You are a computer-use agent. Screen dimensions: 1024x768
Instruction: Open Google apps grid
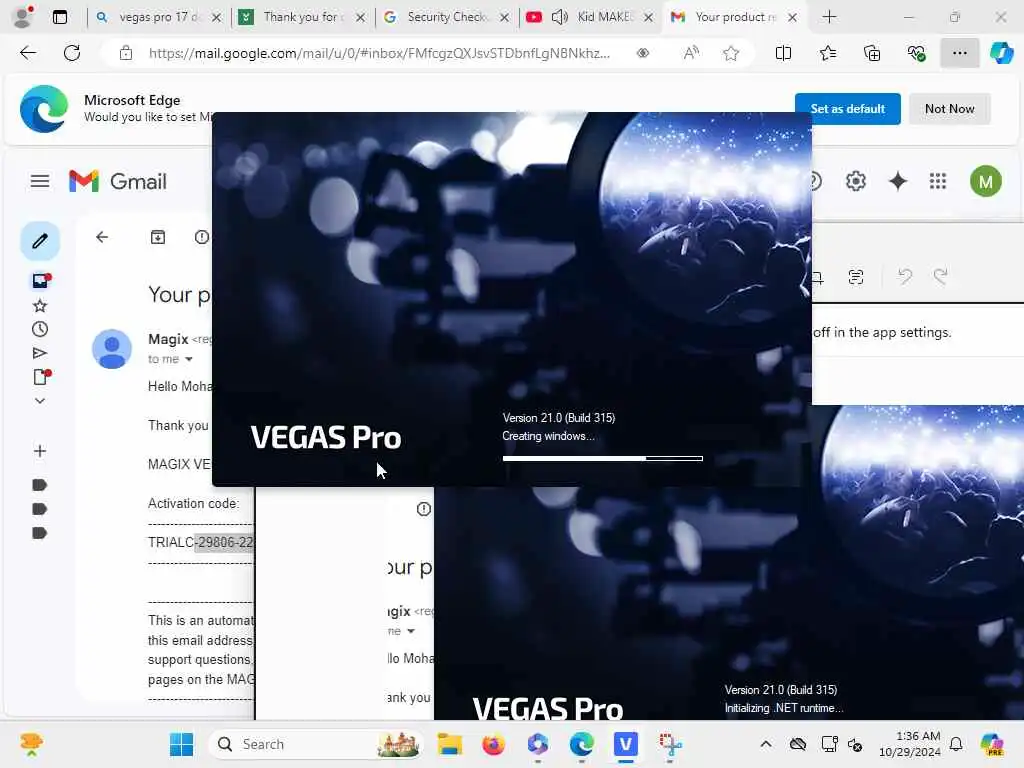tap(938, 181)
